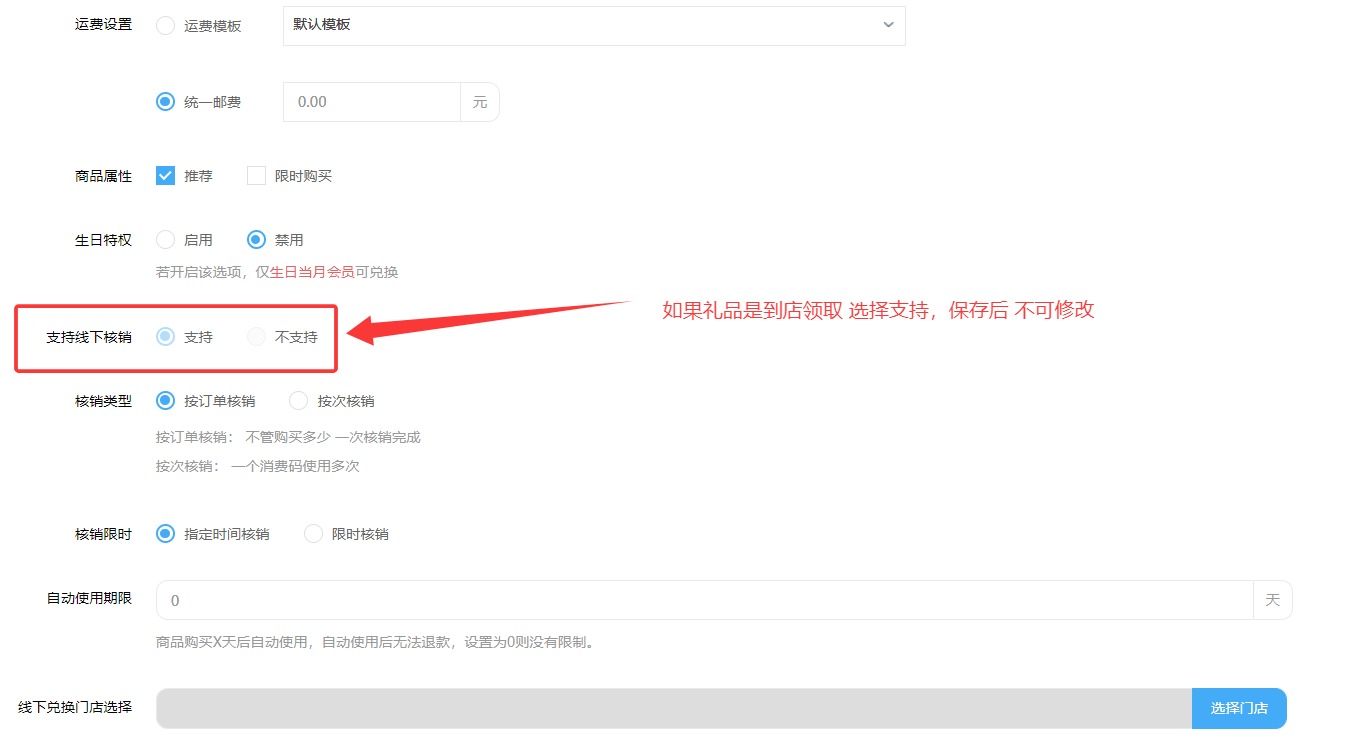This screenshot has width=1365, height=746.
Task: Click the 自动使用期限 days input field
Action: pyautogui.click(x=704, y=600)
